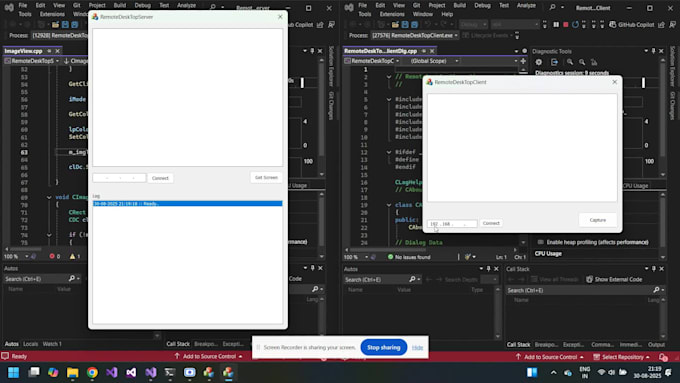
Task: Click the IP address field in RemoteDeskTopClient
Action: tap(452, 224)
